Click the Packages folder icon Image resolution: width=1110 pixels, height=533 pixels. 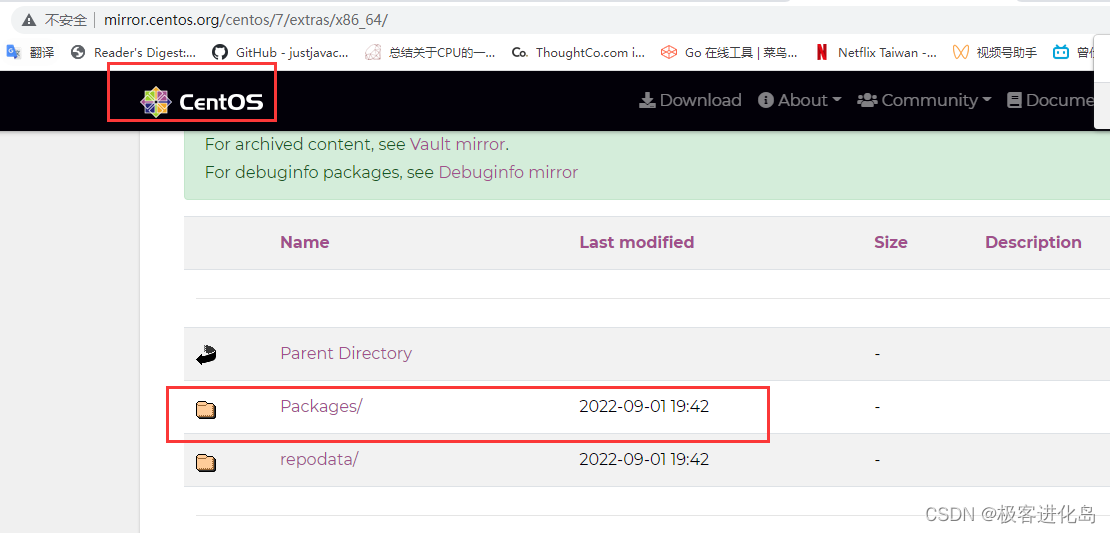206,408
